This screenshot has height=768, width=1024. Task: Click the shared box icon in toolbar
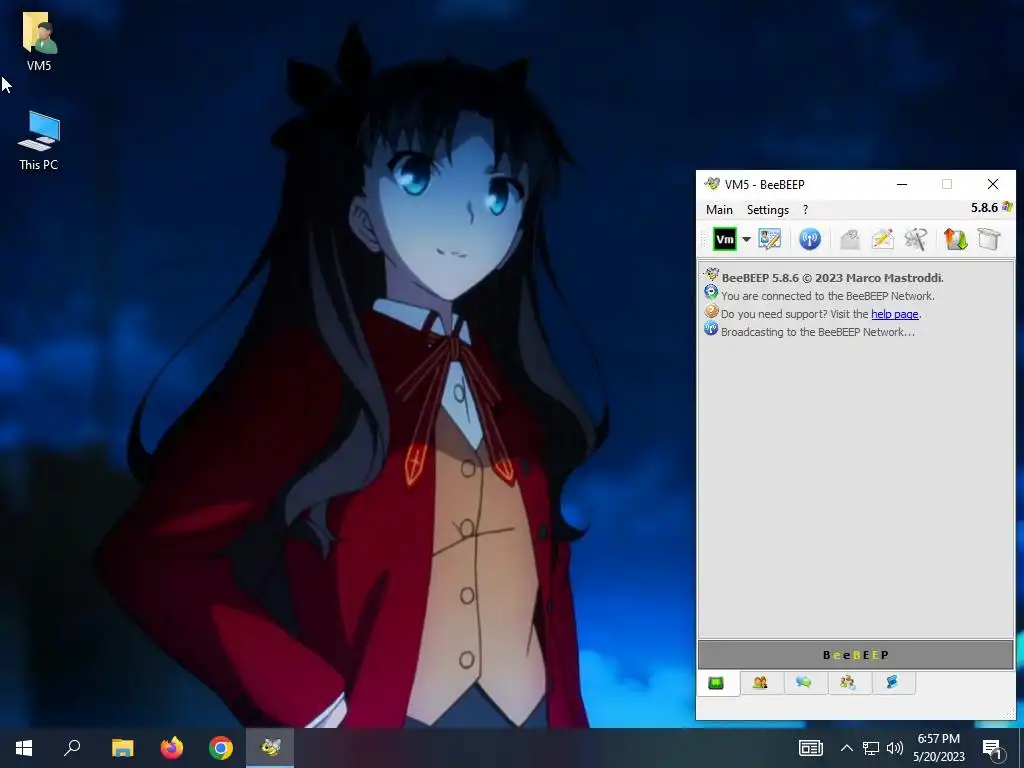pyautogui.click(x=989, y=239)
